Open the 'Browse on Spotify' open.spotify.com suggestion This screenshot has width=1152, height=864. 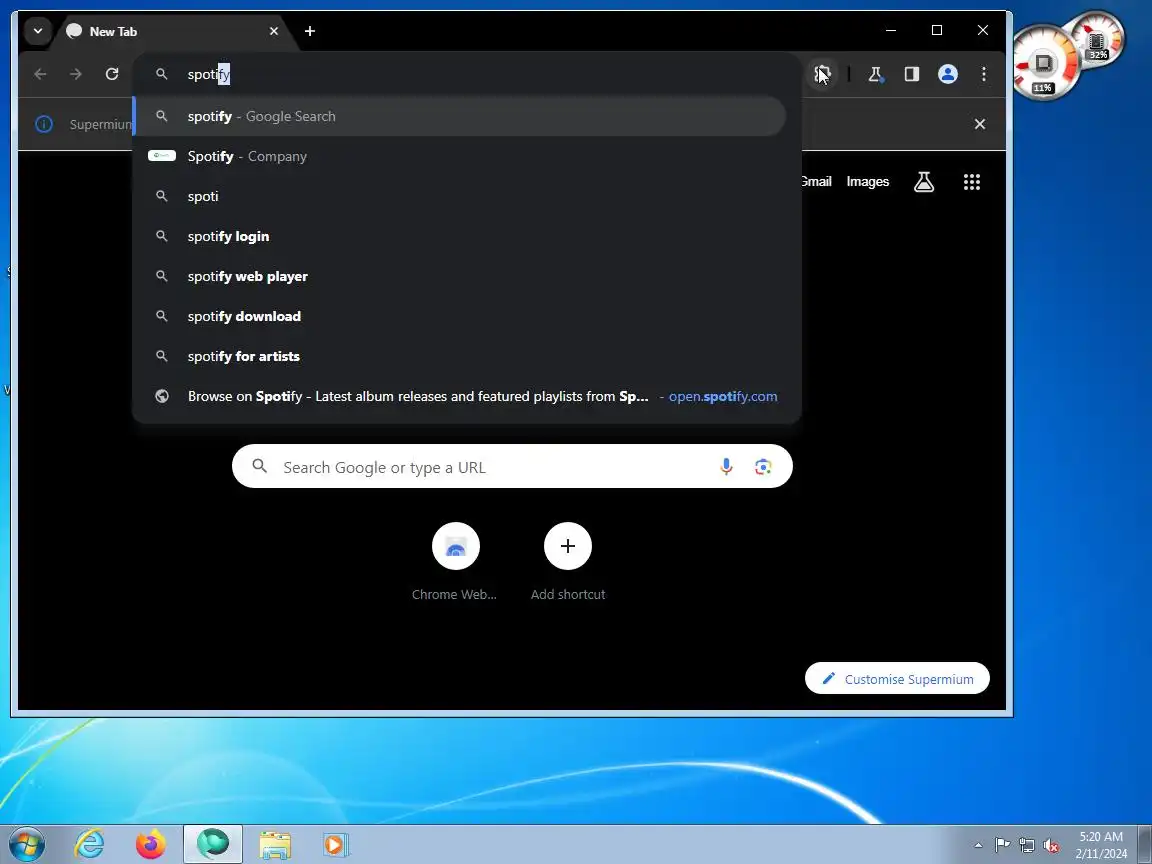click(x=460, y=397)
